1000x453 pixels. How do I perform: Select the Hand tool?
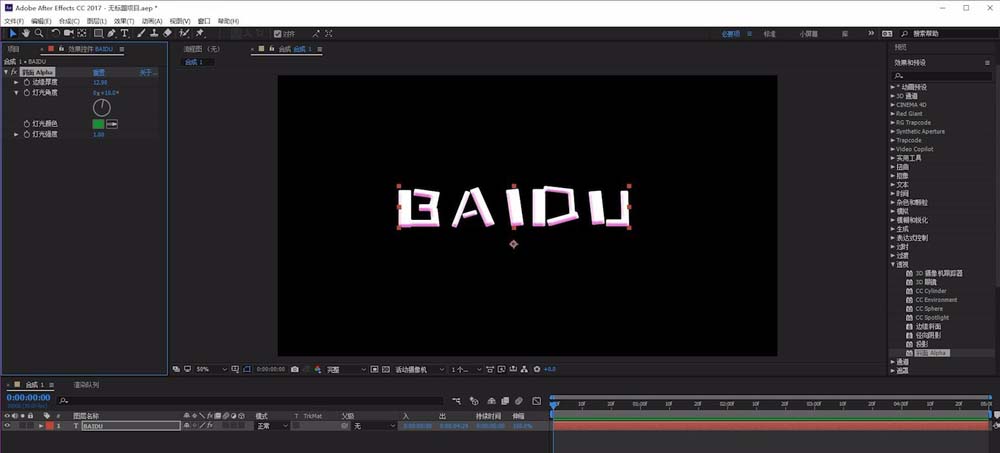[26, 33]
